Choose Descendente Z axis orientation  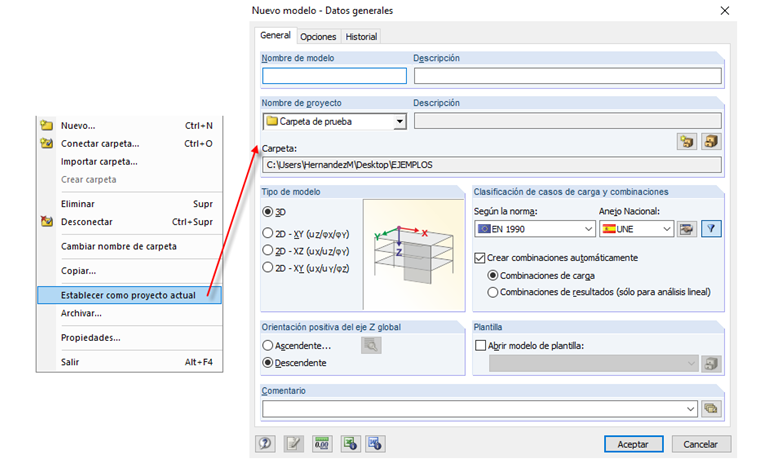[x=268, y=363]
